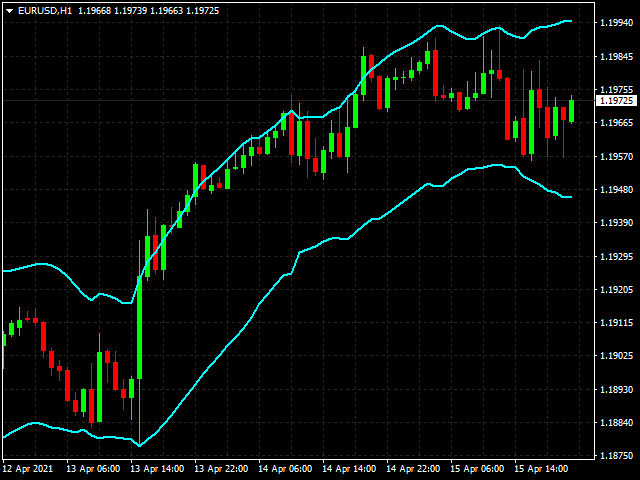Click the 13 Apr 06:00 time label
The height and width of the screenshot is (480, 640).
click(93, 469)
